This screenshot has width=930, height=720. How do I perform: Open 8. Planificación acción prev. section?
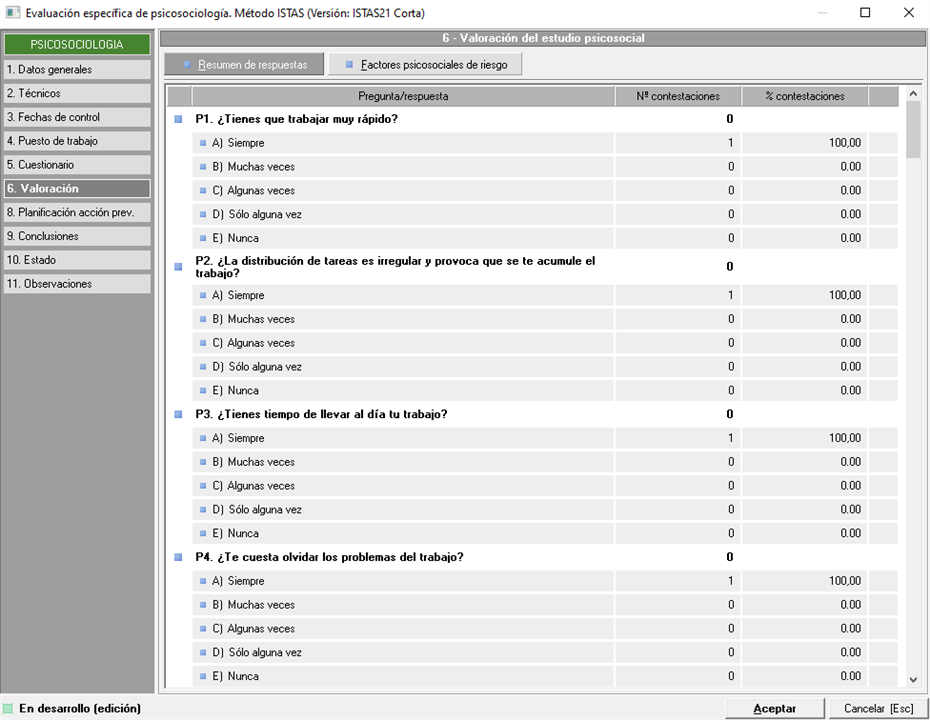click(x=76, y=213)
